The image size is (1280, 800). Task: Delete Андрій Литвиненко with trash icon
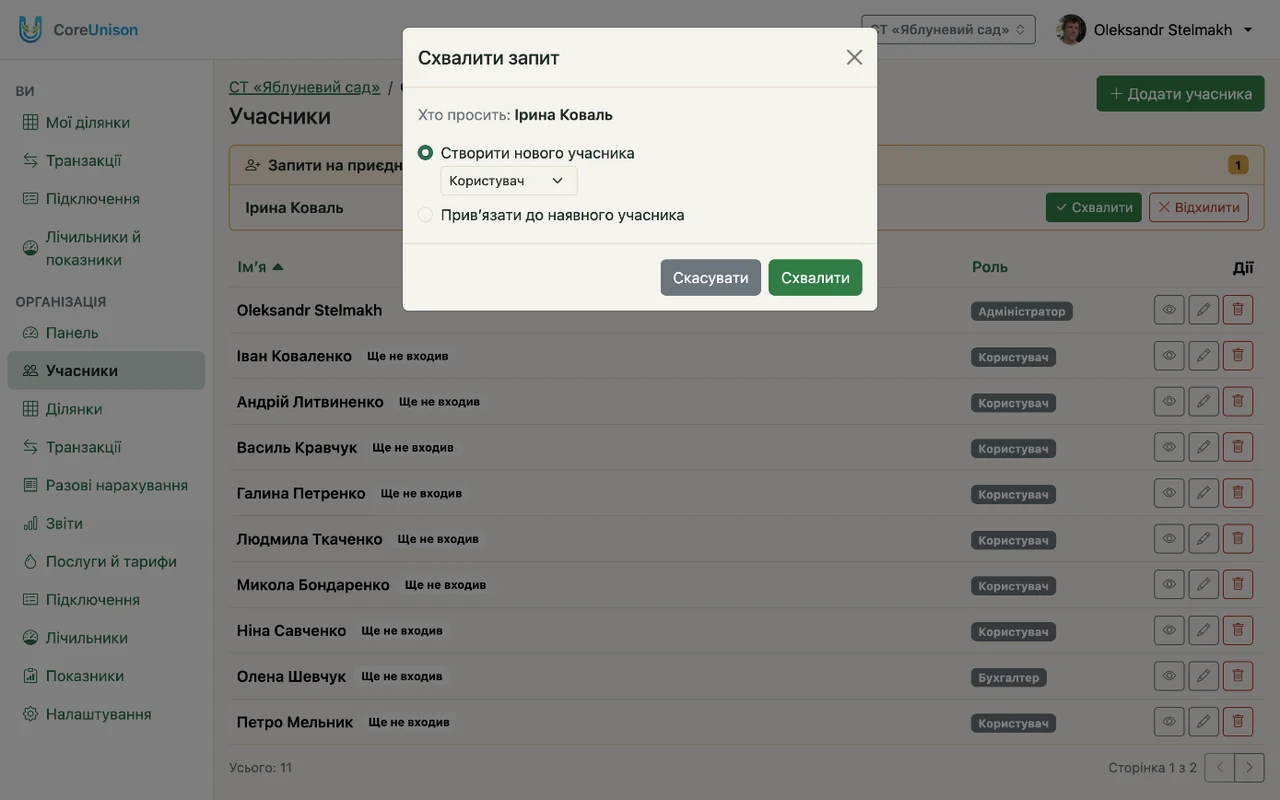click(x=1238, y=402)
